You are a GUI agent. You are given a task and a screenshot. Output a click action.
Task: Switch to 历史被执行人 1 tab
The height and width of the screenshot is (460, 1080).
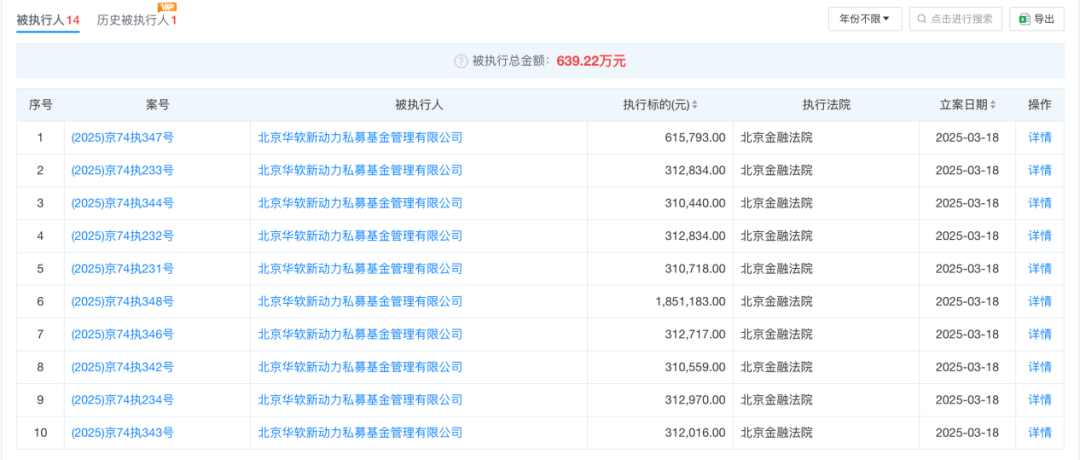pyautogui.click(x=137, y=21)
